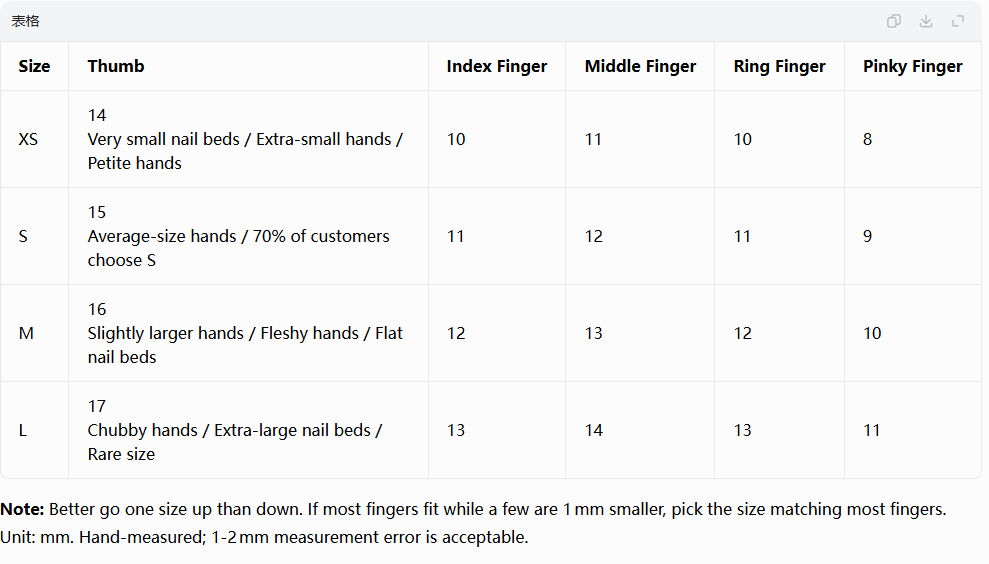Click the download table icon
The width and height of the screenshot is (989, 564).
926,21
